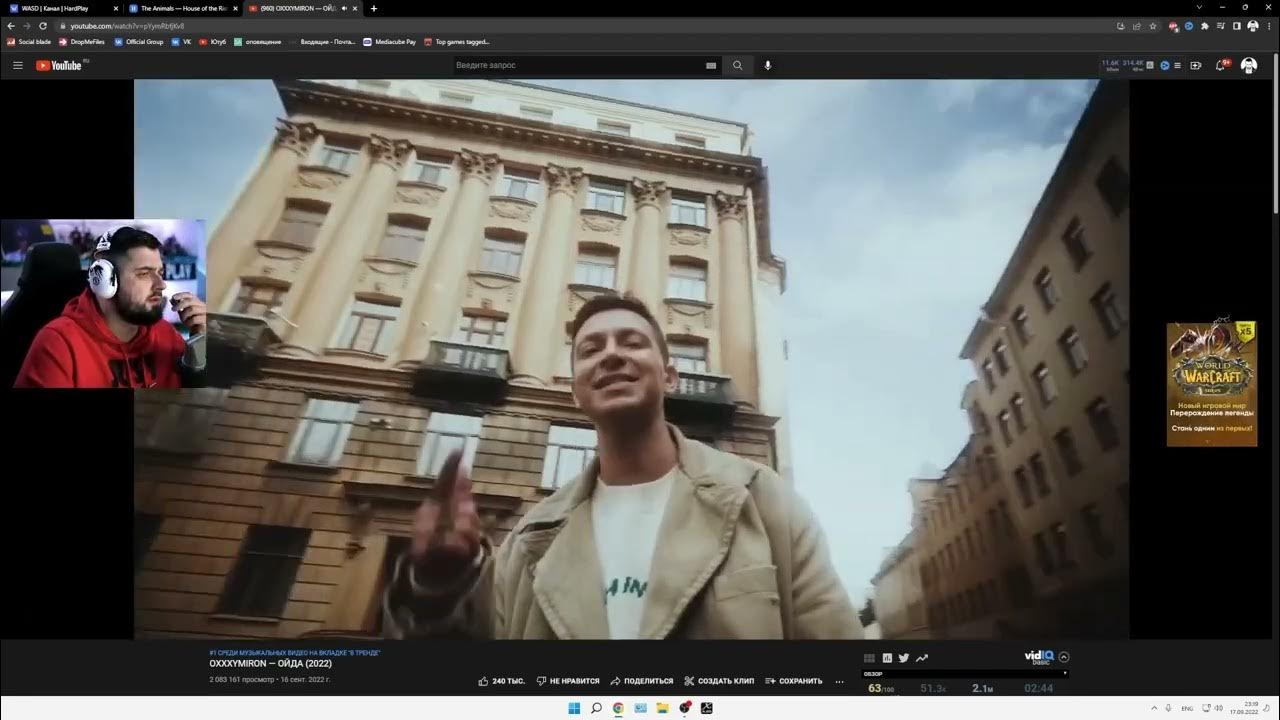Click the World of Warcraft ad banner

pyautogui.click(x=1212, y=383)
